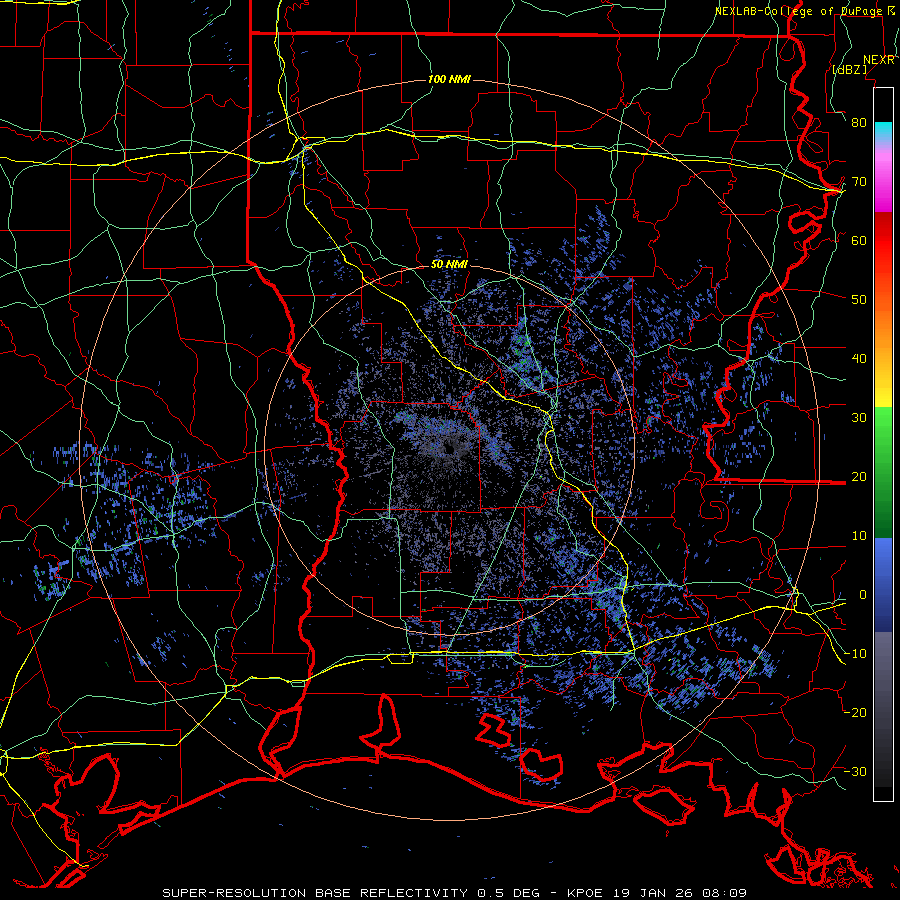The height and width of the screenshot is (900, 900).
Task: Click the 40 value on the dBZ scale
Action: coord(859,359)
